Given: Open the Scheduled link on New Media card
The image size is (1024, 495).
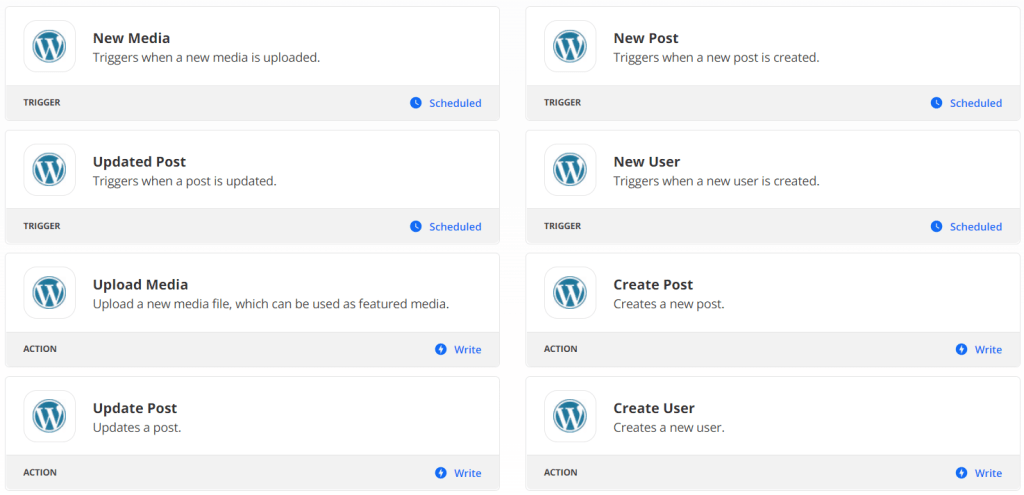Looking at the screenshot, I should pos(455,103).
